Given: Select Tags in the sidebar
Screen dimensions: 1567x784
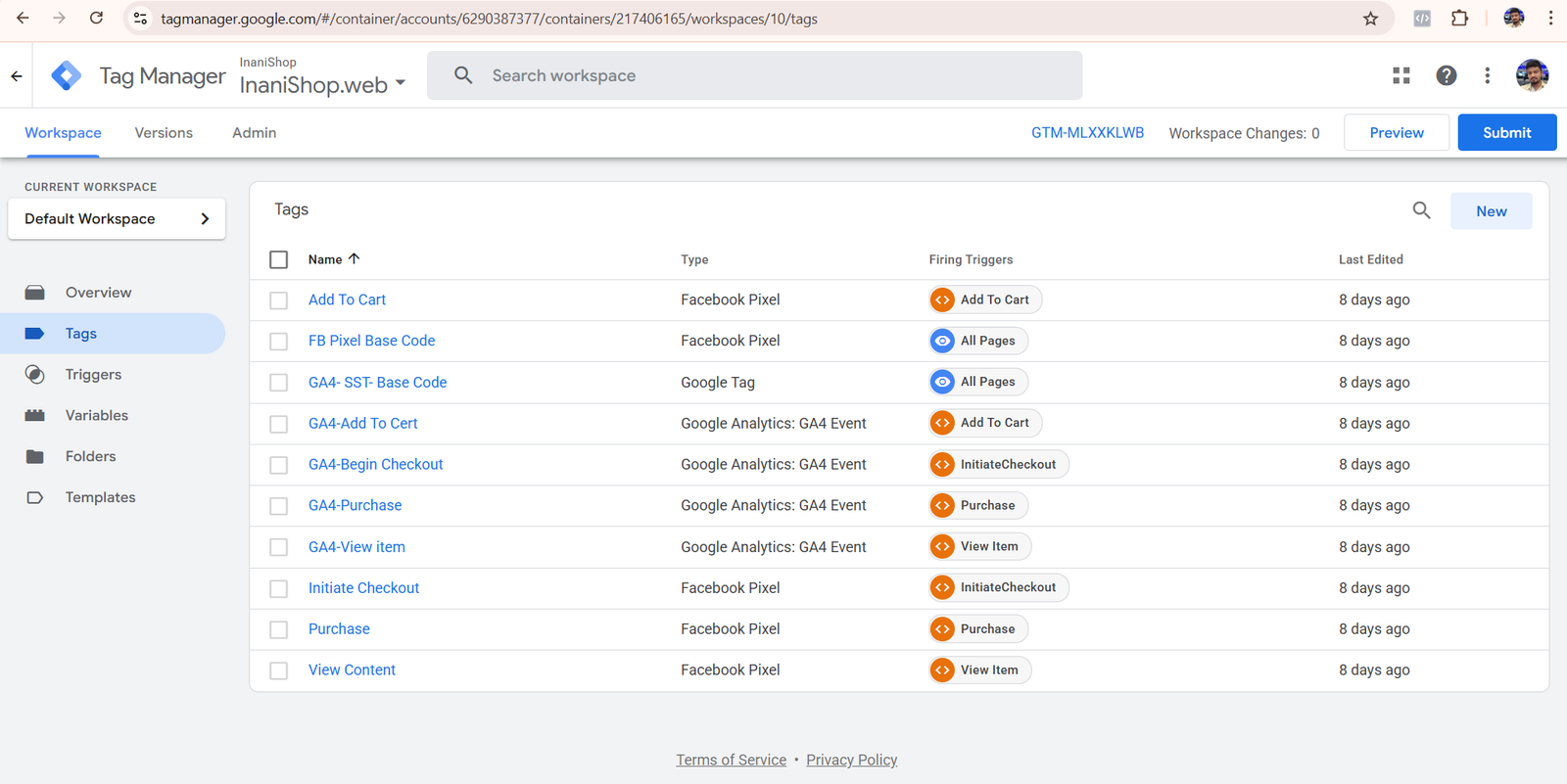Looking at the screenshot, I should tap(113, 334).
